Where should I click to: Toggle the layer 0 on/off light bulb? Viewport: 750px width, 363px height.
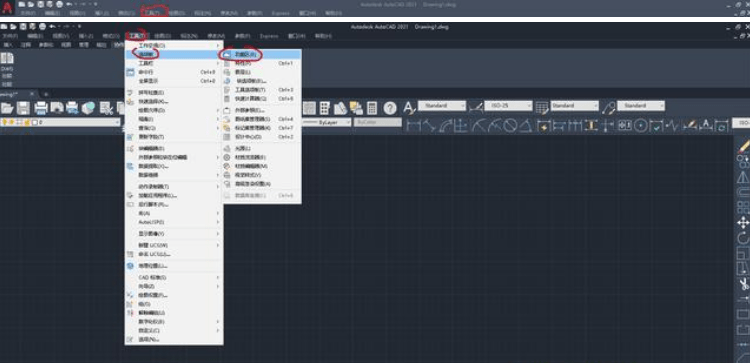[4, 122]
